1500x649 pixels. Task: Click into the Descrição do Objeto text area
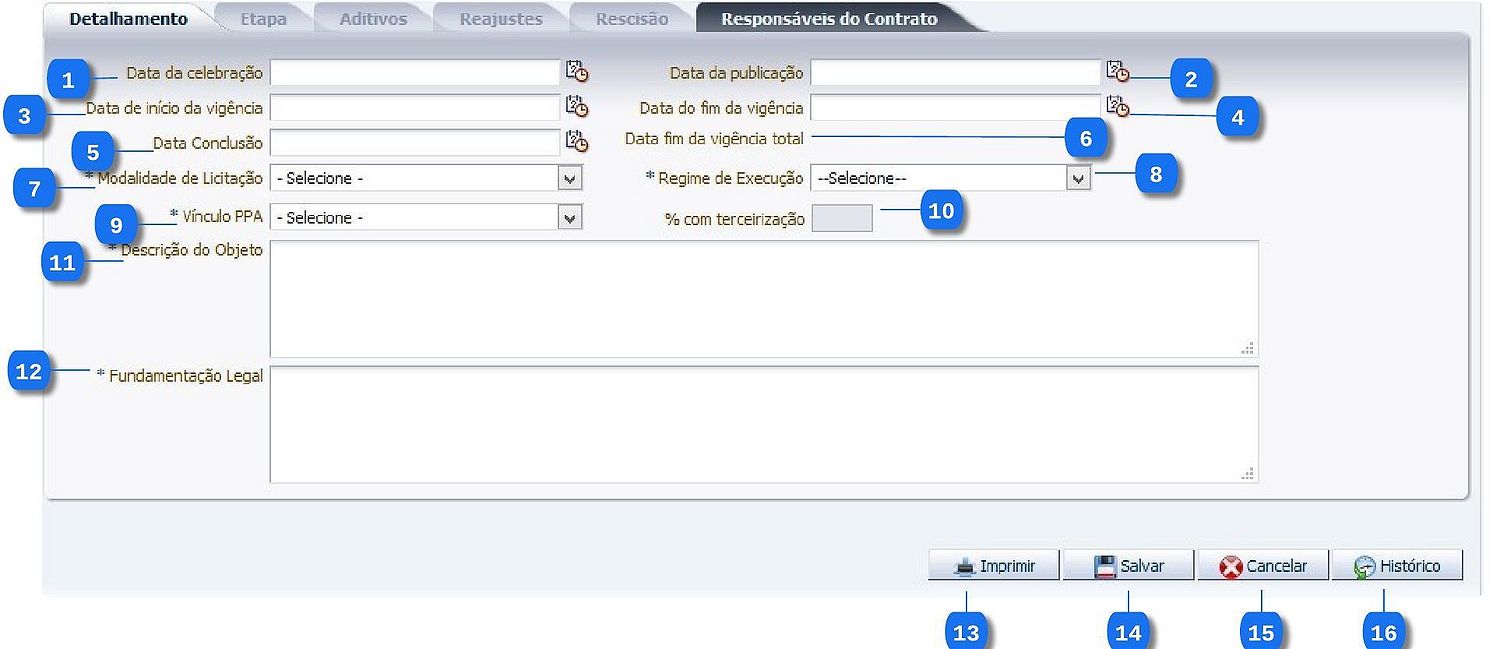pyautogui.click(x=763, y=299)
